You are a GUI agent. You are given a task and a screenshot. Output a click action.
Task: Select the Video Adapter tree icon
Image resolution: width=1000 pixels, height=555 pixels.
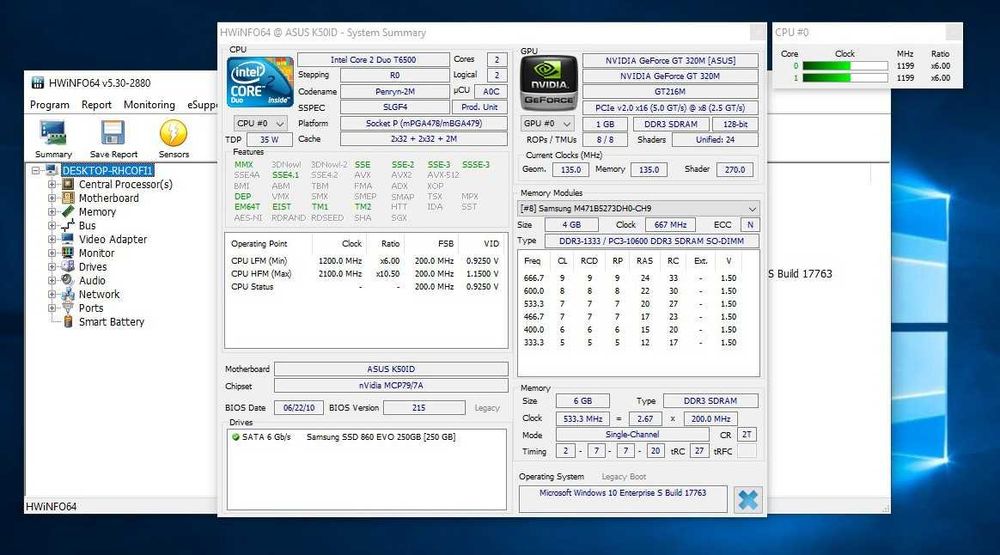click(x=68, y=239)
